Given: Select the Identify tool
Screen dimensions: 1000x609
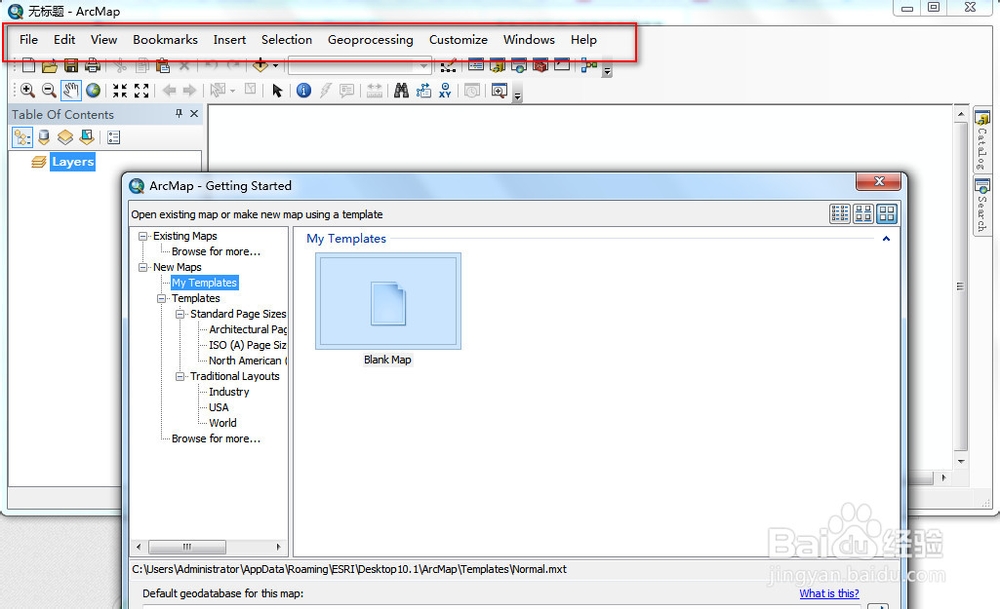Looking at the screenshot, I should pos(304,91).
